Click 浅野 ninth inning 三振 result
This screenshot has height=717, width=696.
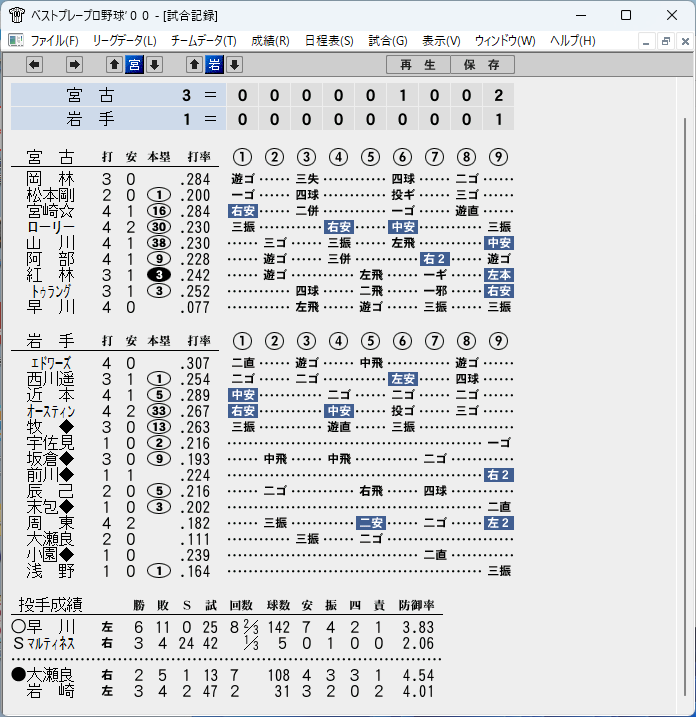(499, 571)
